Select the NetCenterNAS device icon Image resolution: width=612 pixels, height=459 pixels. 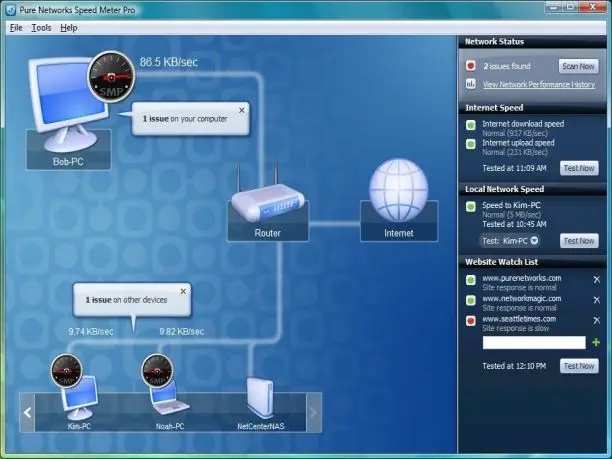pos(260,398)
